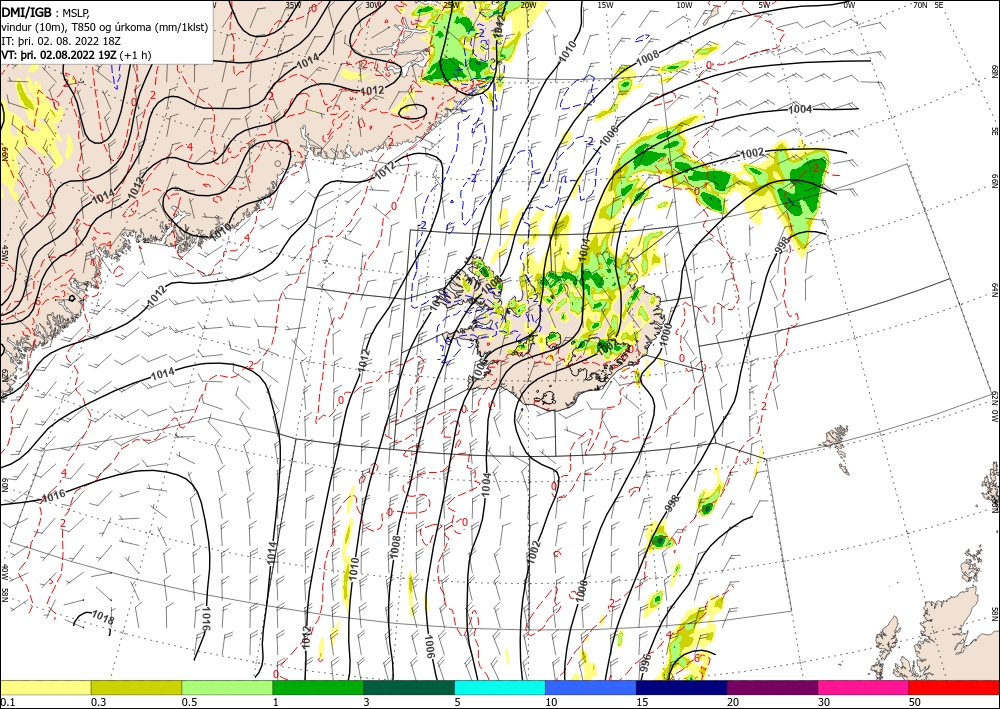
Task: Click the '0.3' legend value label
Action: point(98,702)
